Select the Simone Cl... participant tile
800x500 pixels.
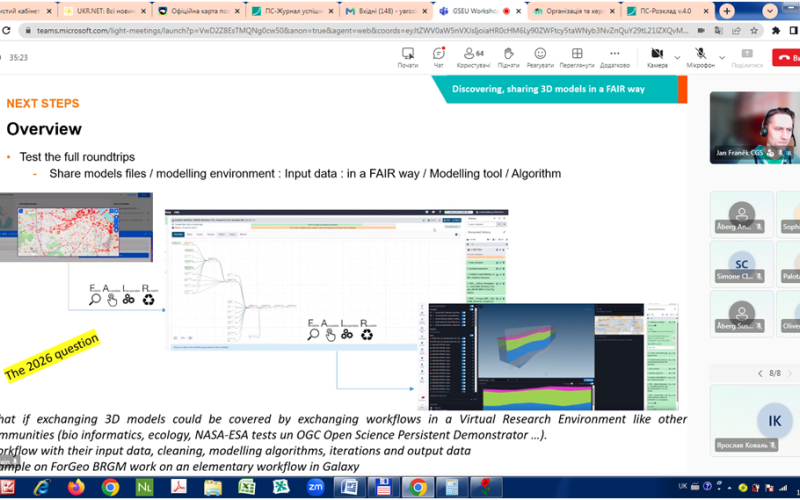point(741,265)
